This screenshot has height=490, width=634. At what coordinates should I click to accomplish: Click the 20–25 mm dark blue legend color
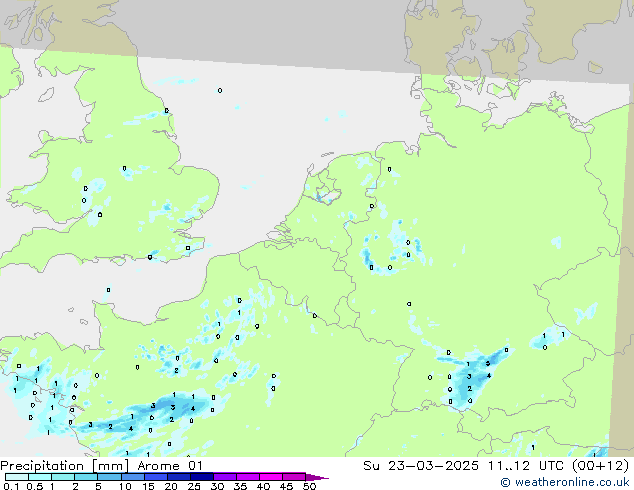point(179,477)
